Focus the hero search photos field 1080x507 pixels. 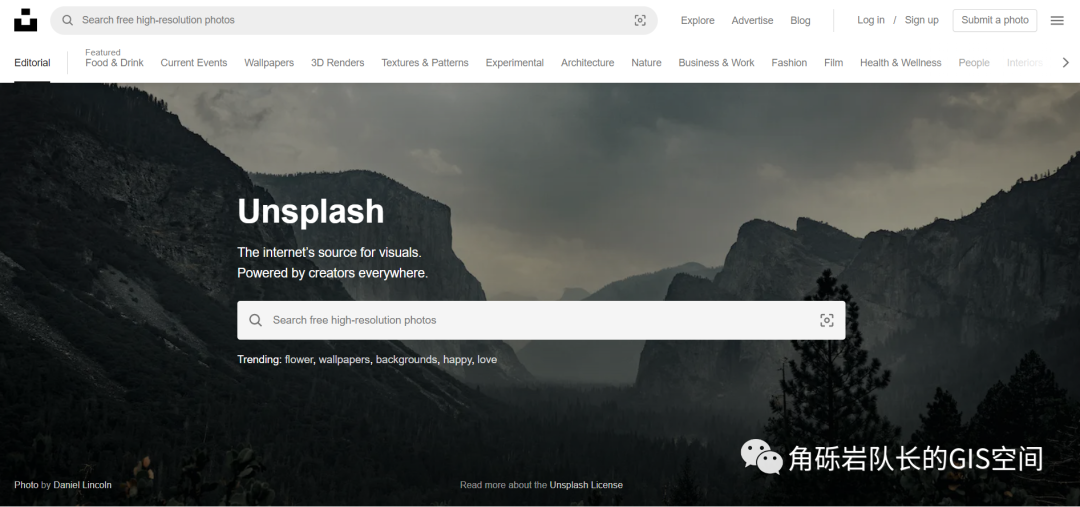[541, 320]
